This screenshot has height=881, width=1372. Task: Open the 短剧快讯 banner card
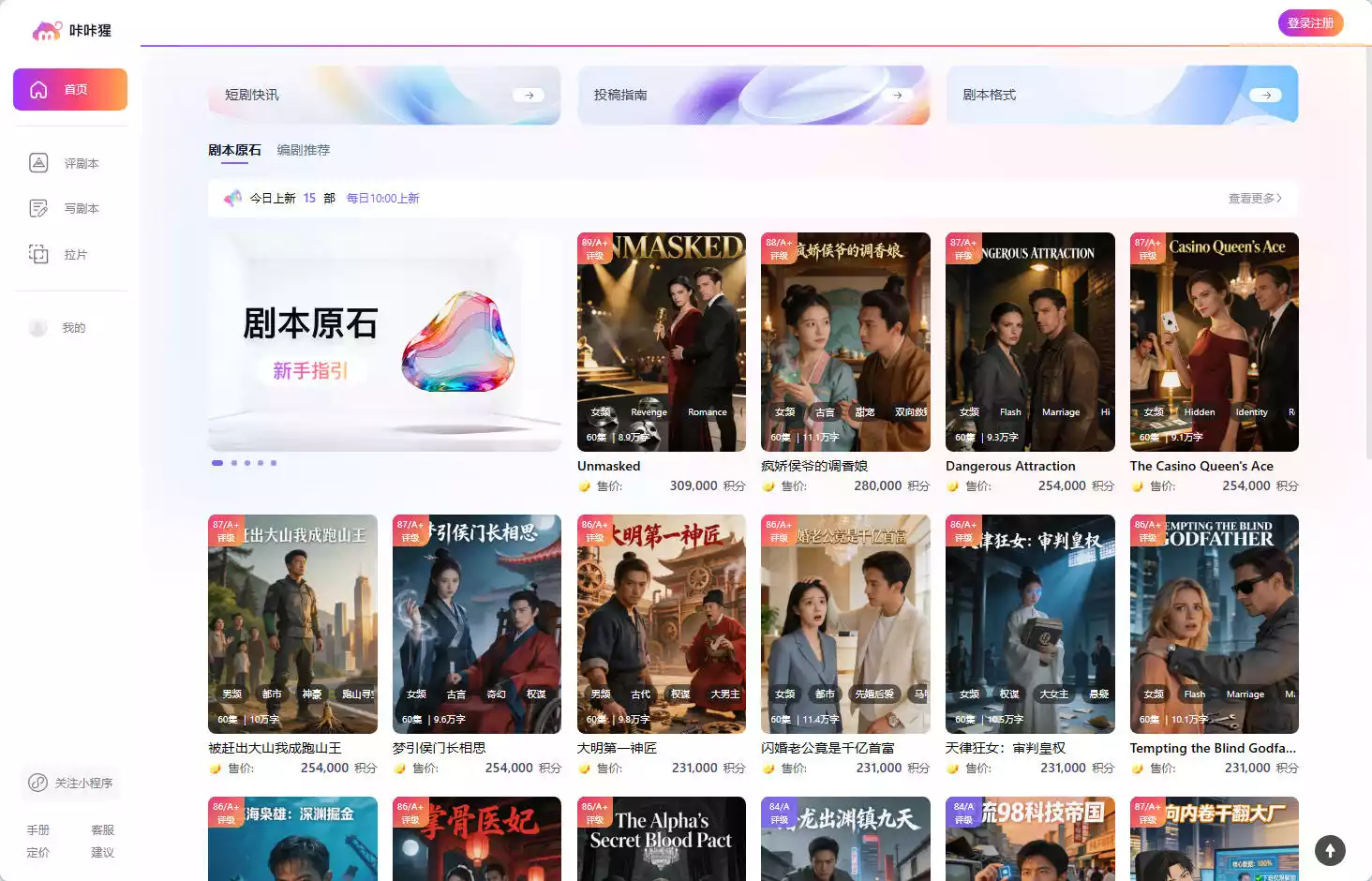click(x=384, y=95)
